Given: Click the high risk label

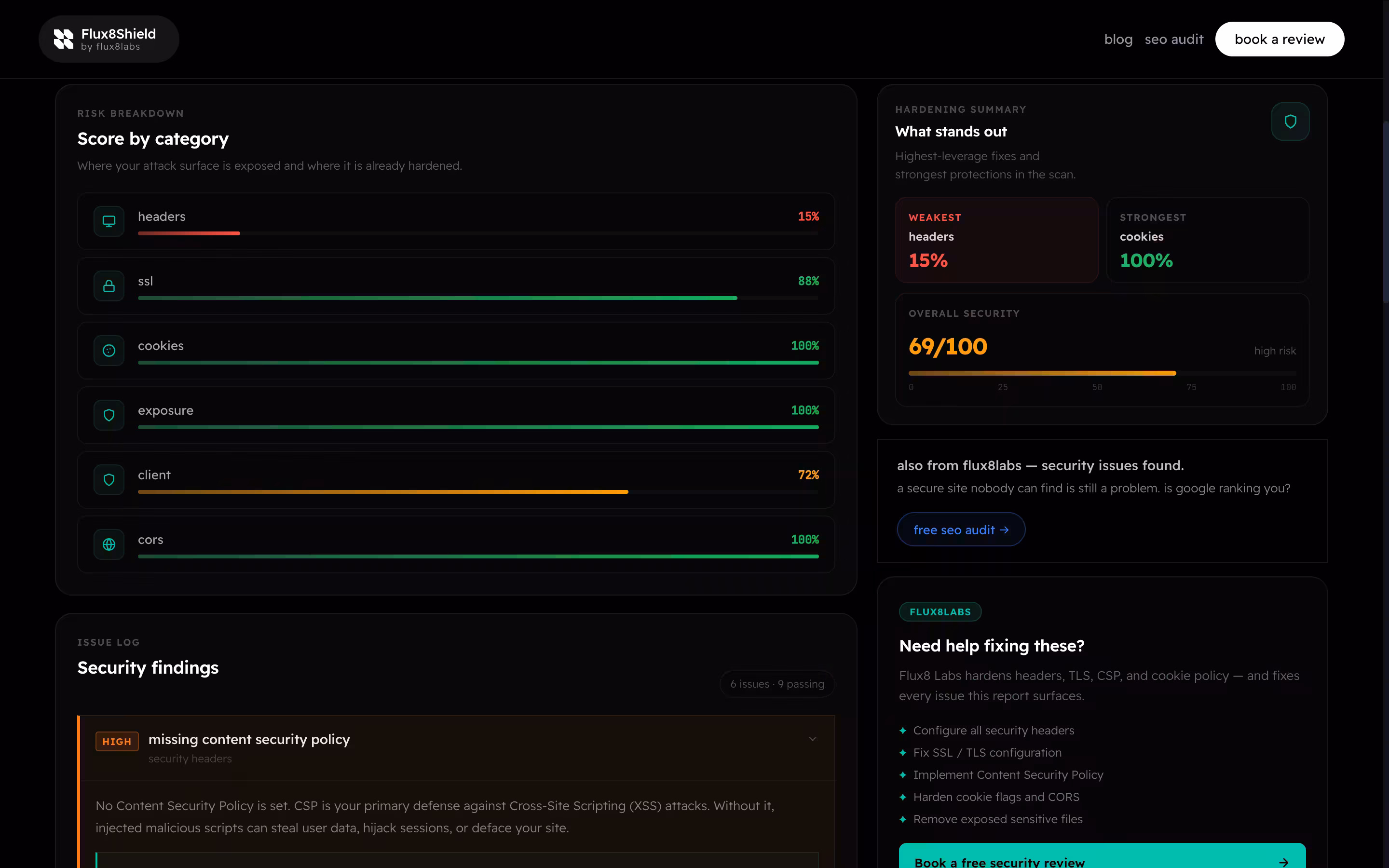Looking at the screenshot, I should (1275, 351).
